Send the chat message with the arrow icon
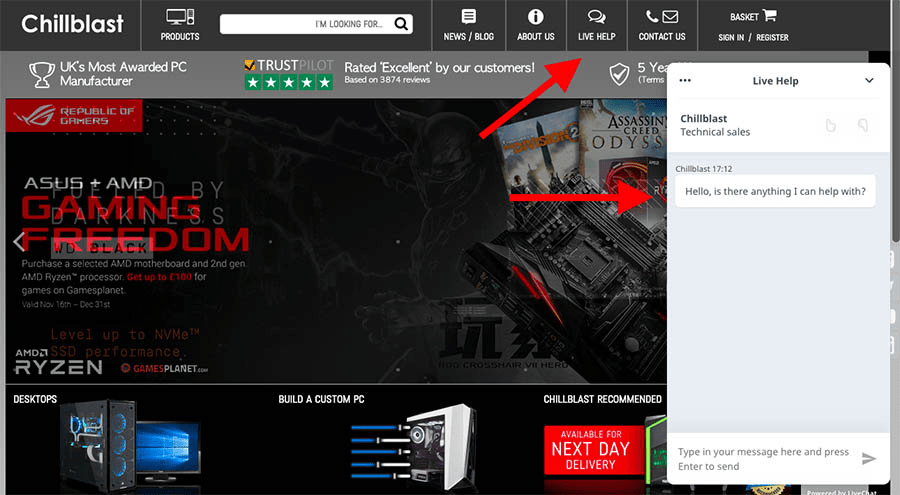The height and width of the screenshot is (495, 900). point(869,459)
